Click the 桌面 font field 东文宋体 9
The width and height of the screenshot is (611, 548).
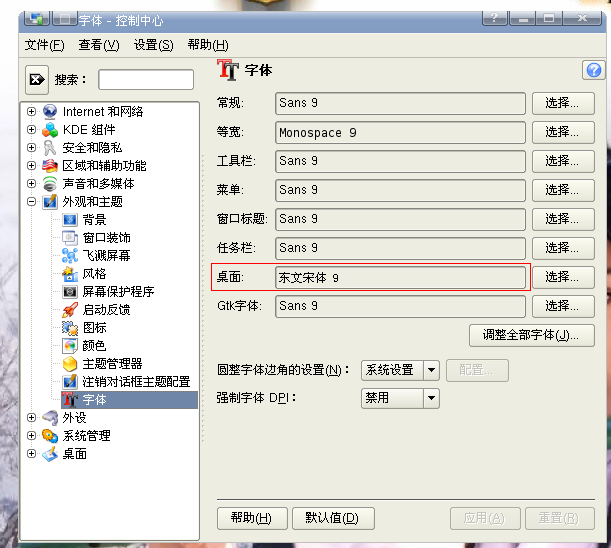pyautogui.click(x=400, y=278)
